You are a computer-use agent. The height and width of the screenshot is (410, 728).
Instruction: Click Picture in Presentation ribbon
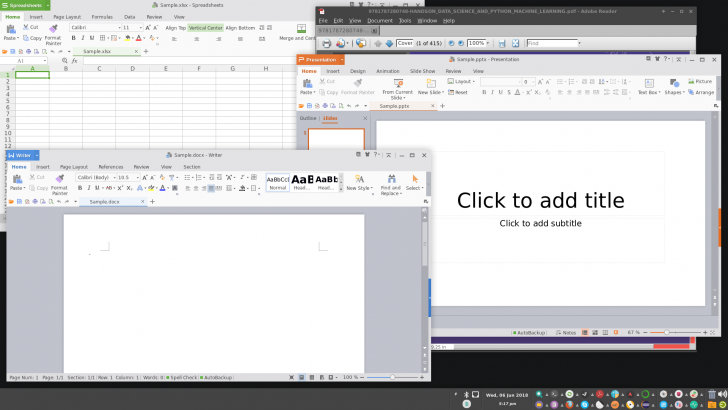(x=700, y=81)
